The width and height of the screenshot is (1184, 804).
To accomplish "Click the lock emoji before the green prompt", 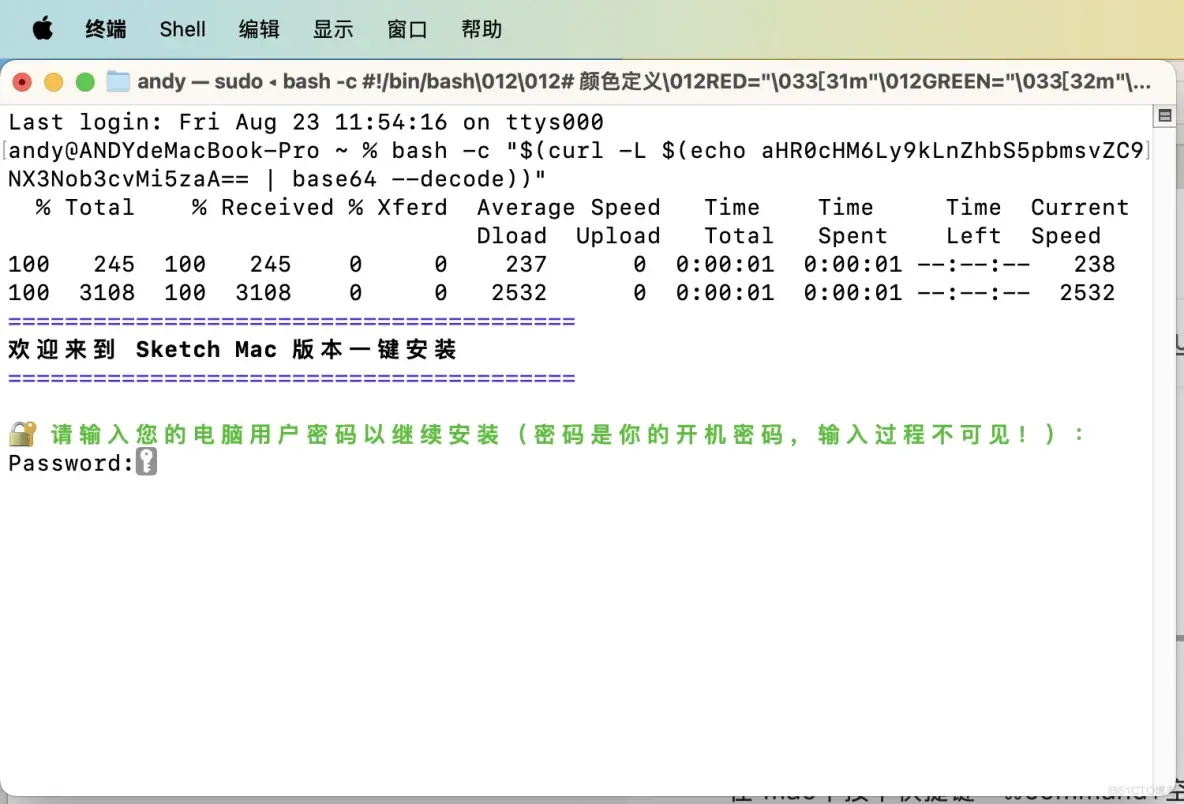I will [23, 434].
